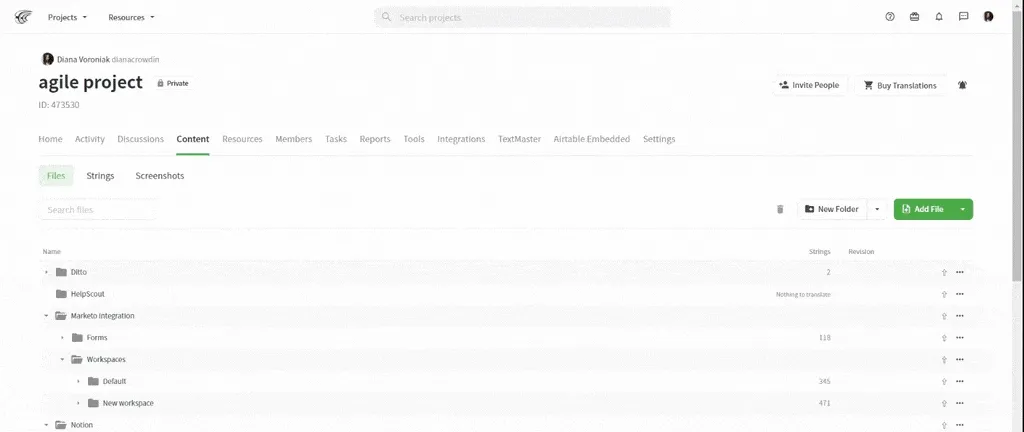Click priority arrow in Ditto row

[x=944, y=273]
